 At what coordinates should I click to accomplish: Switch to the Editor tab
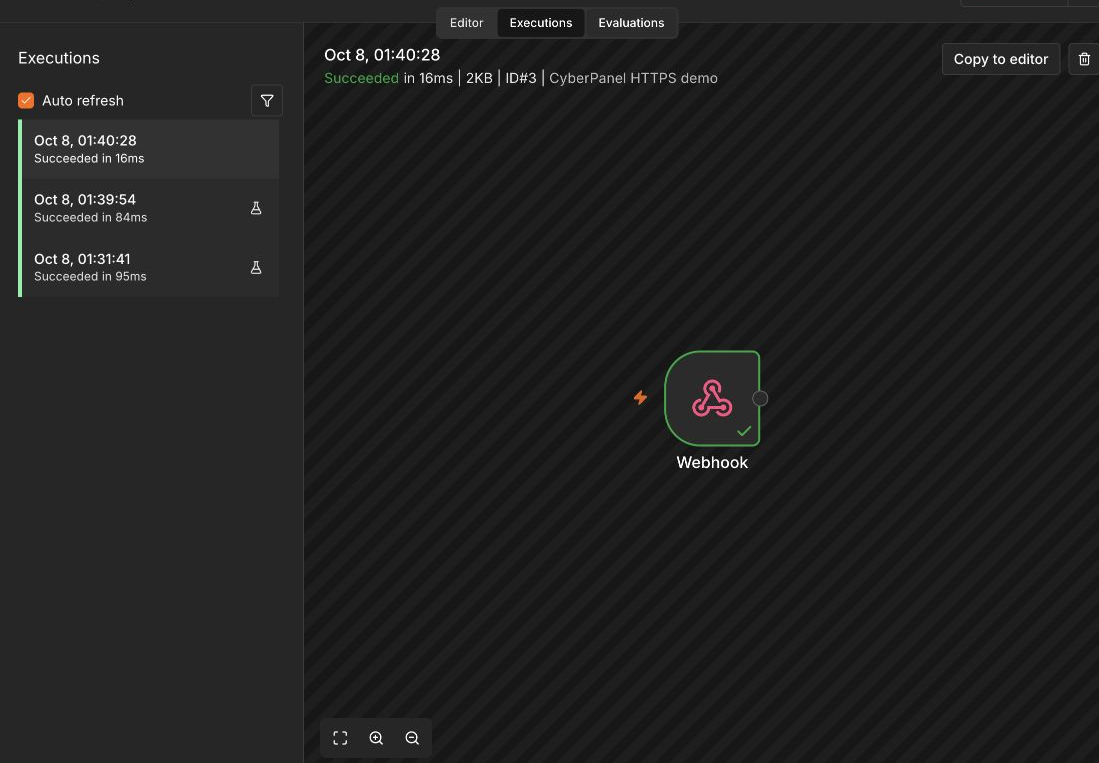click(466, 23)
